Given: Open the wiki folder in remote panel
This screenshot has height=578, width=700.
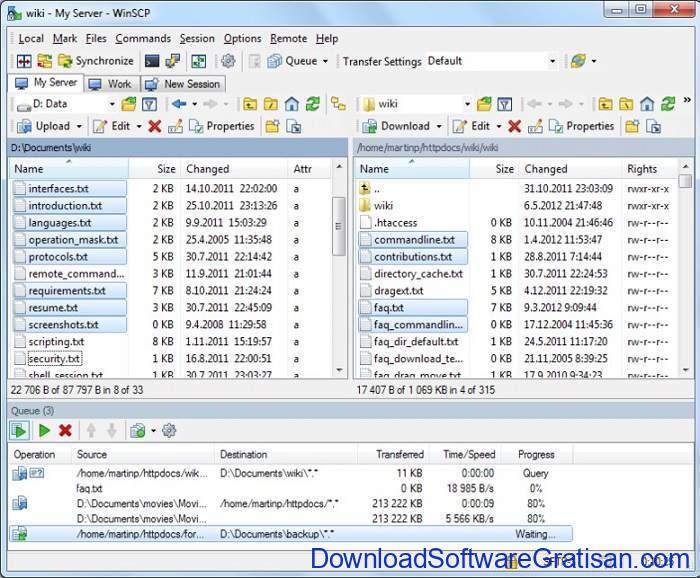Looking at the screenshot, I should (x=383, y=206).
